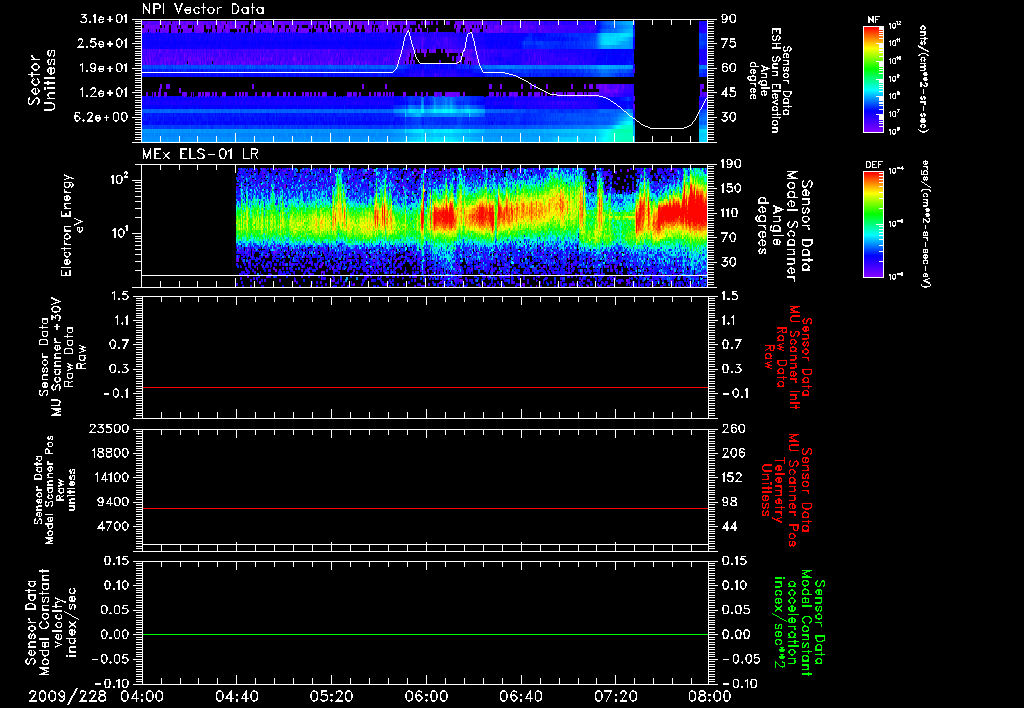Click the 2009/228 date label
This screenshot has width=1024, height=708.
pyautogui.click(x=67, y=696)
